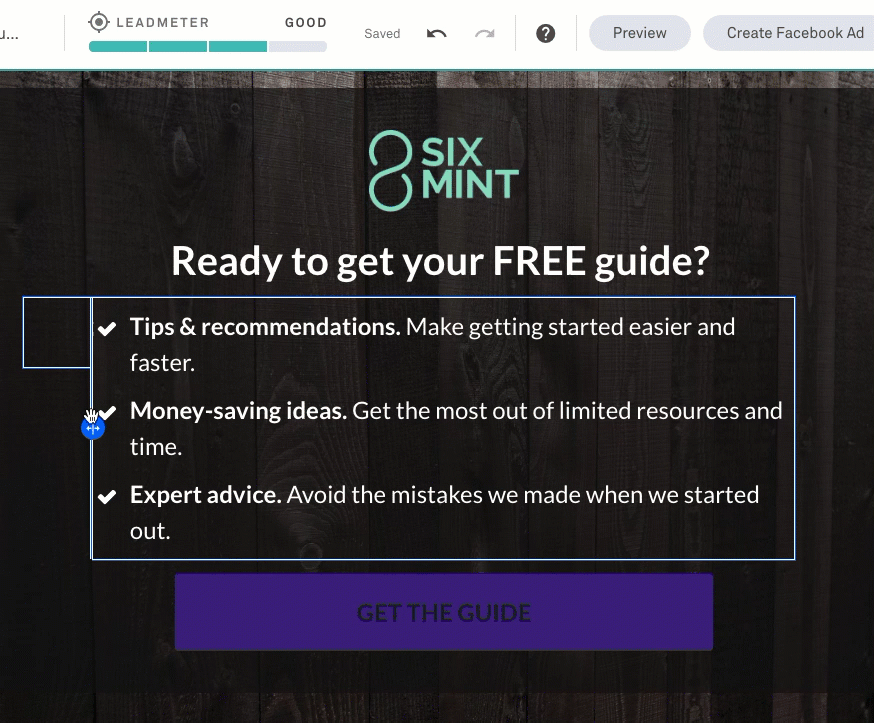Click the checkmark beside Tips & recommendations

(x=107, y=328)
